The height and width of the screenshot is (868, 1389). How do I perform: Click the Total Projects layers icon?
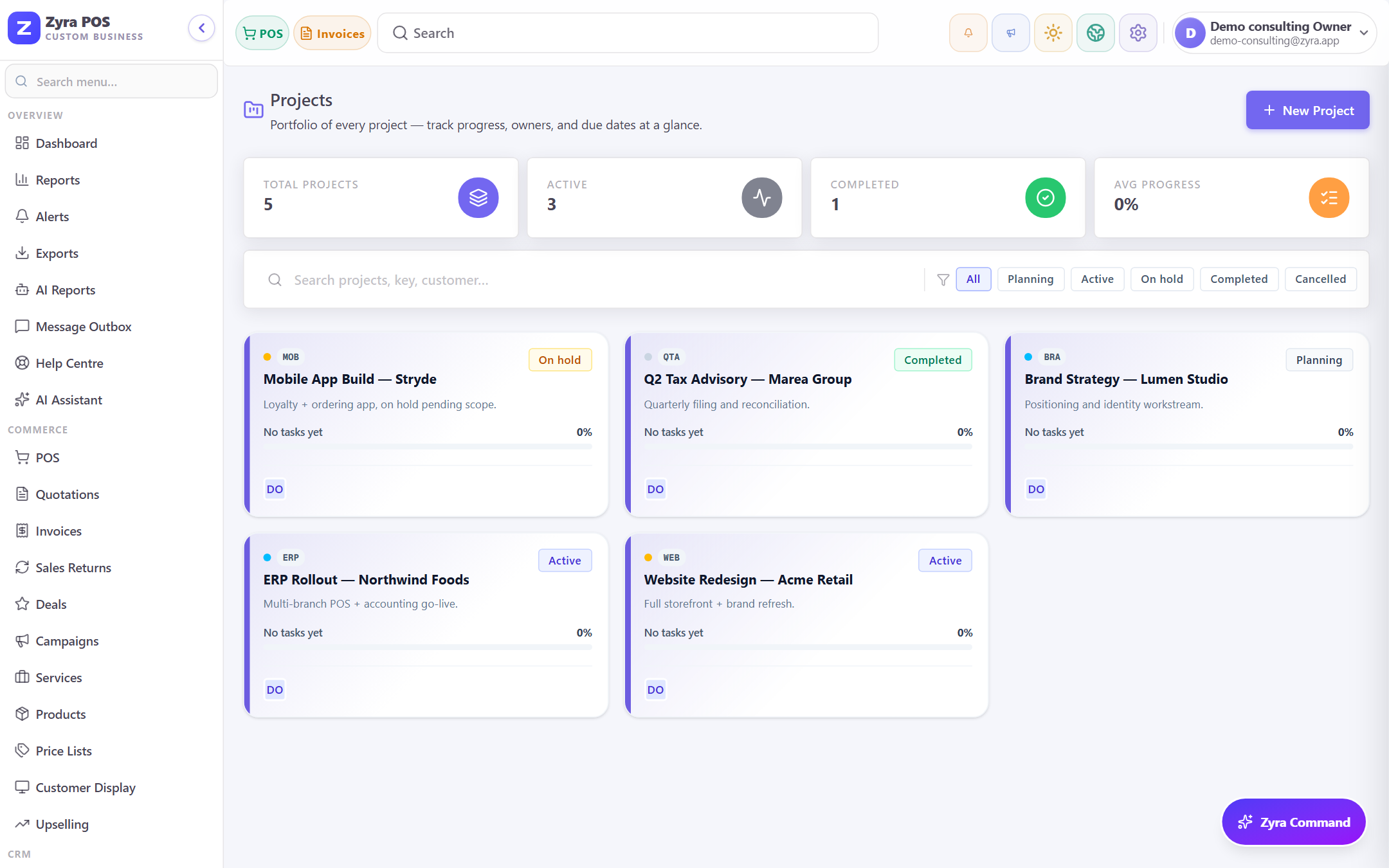click(478, 197)
